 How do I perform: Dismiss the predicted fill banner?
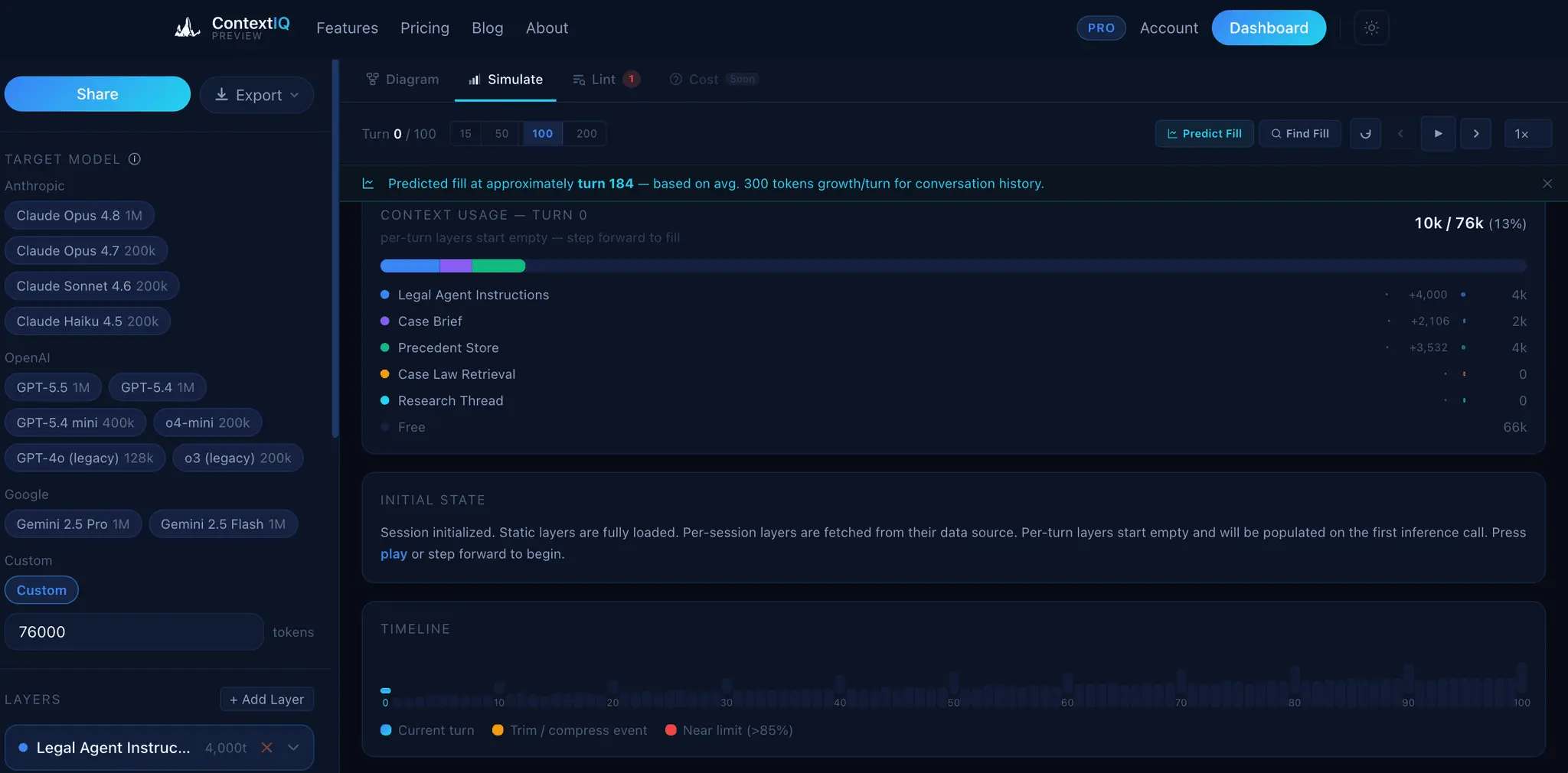1547,184
